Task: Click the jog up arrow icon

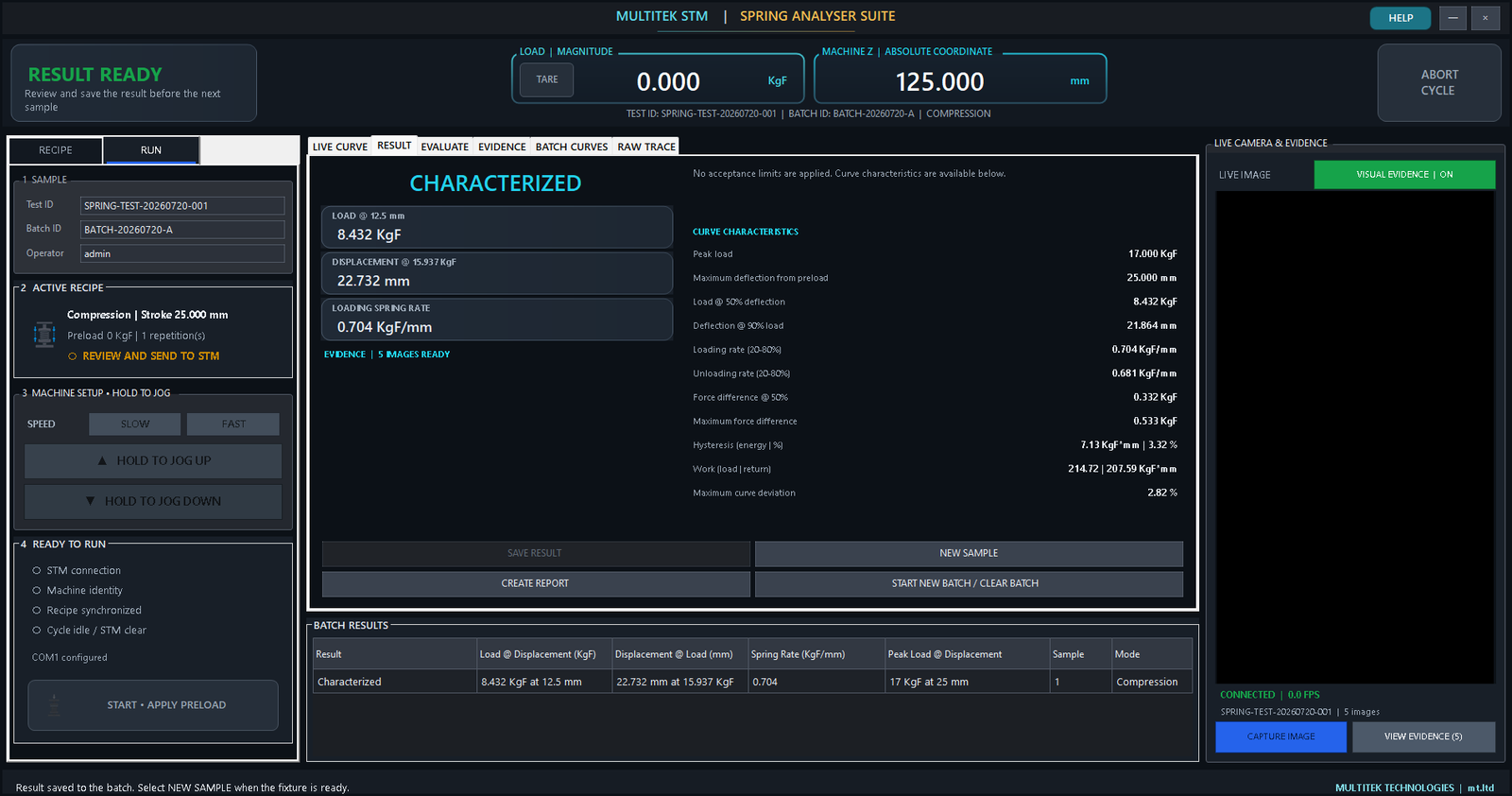Action: 102,460
